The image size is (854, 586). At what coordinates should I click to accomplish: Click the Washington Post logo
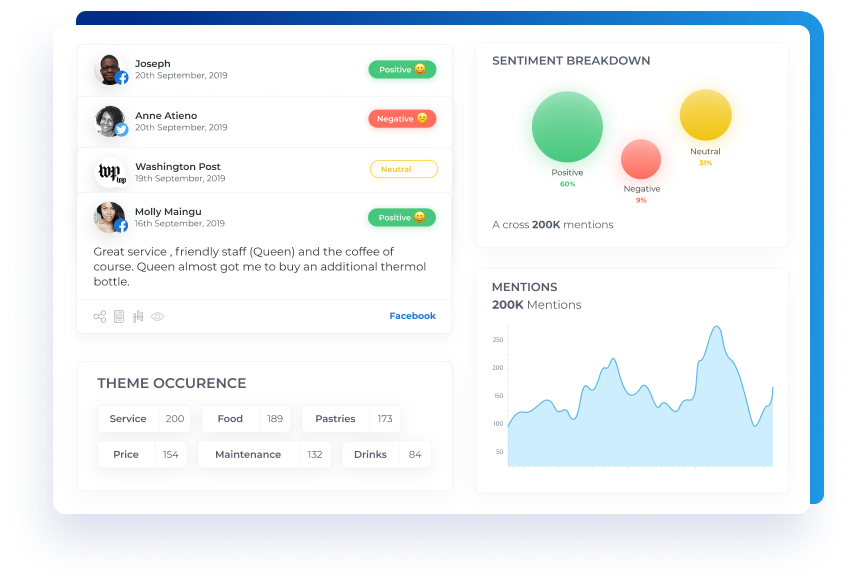click(x=110, y=172)
